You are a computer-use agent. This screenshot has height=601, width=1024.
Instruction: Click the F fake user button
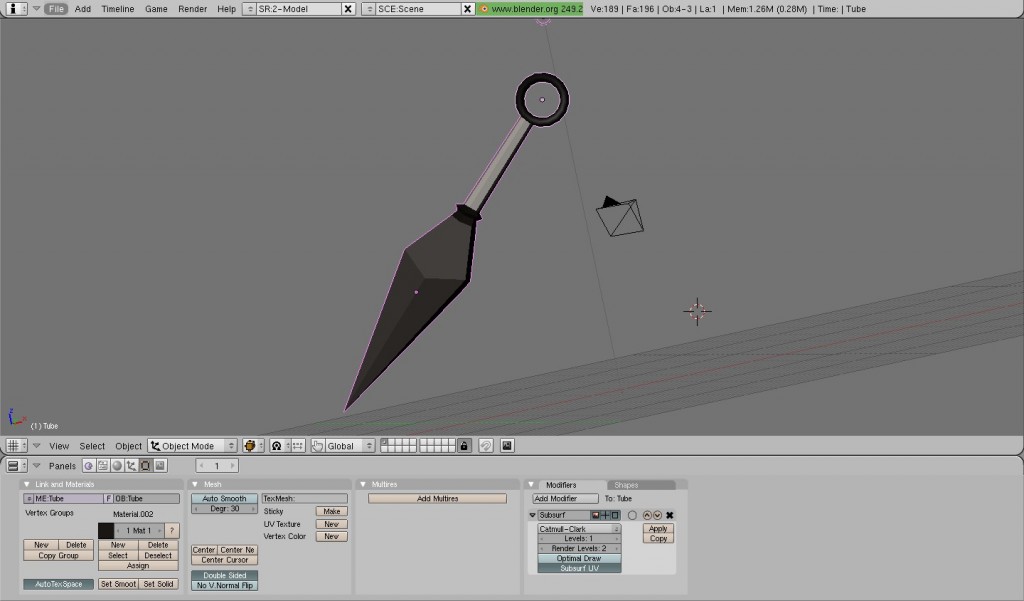108,498
